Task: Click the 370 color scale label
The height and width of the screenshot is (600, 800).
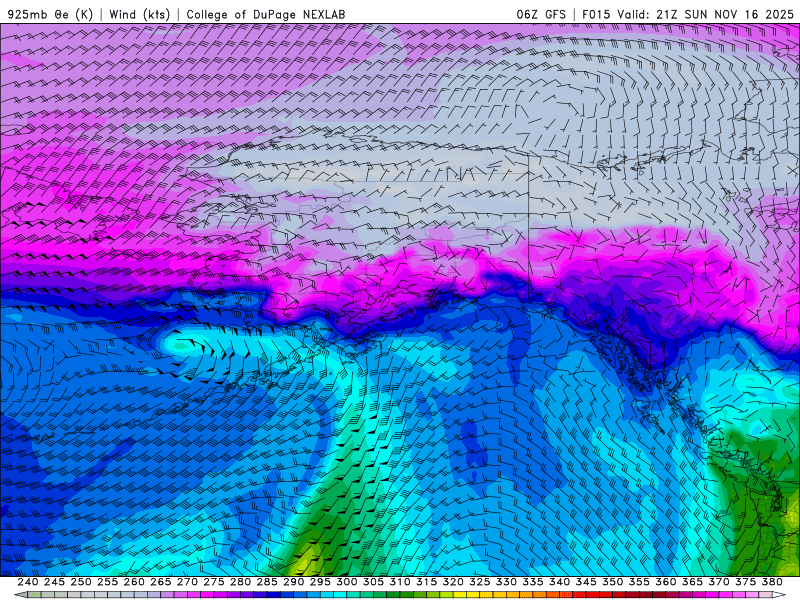Action: (719, 582)
